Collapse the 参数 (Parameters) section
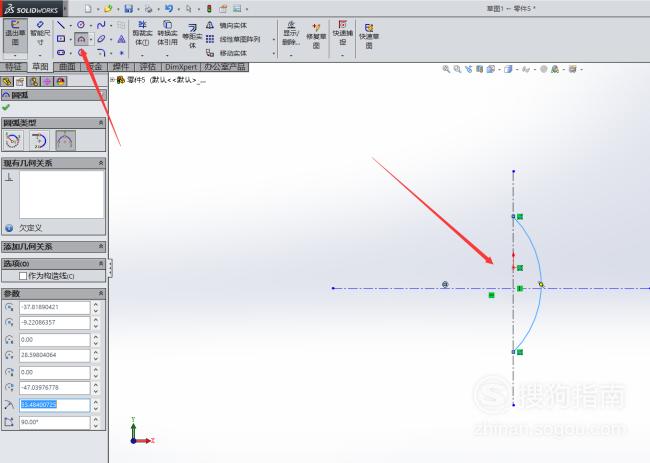 [x=101, y=293]
